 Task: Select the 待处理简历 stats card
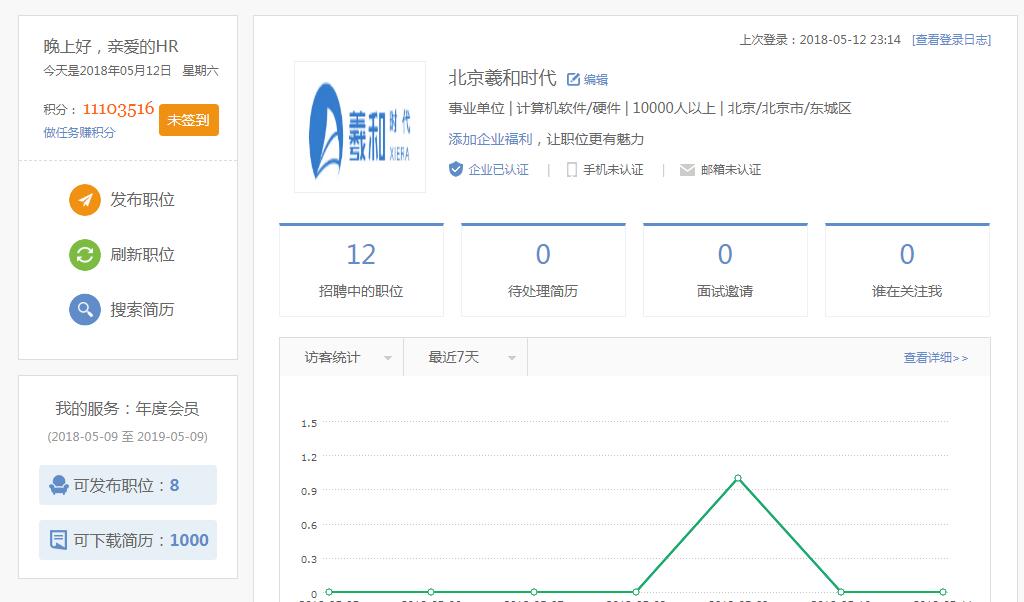(x=542, y=268)
